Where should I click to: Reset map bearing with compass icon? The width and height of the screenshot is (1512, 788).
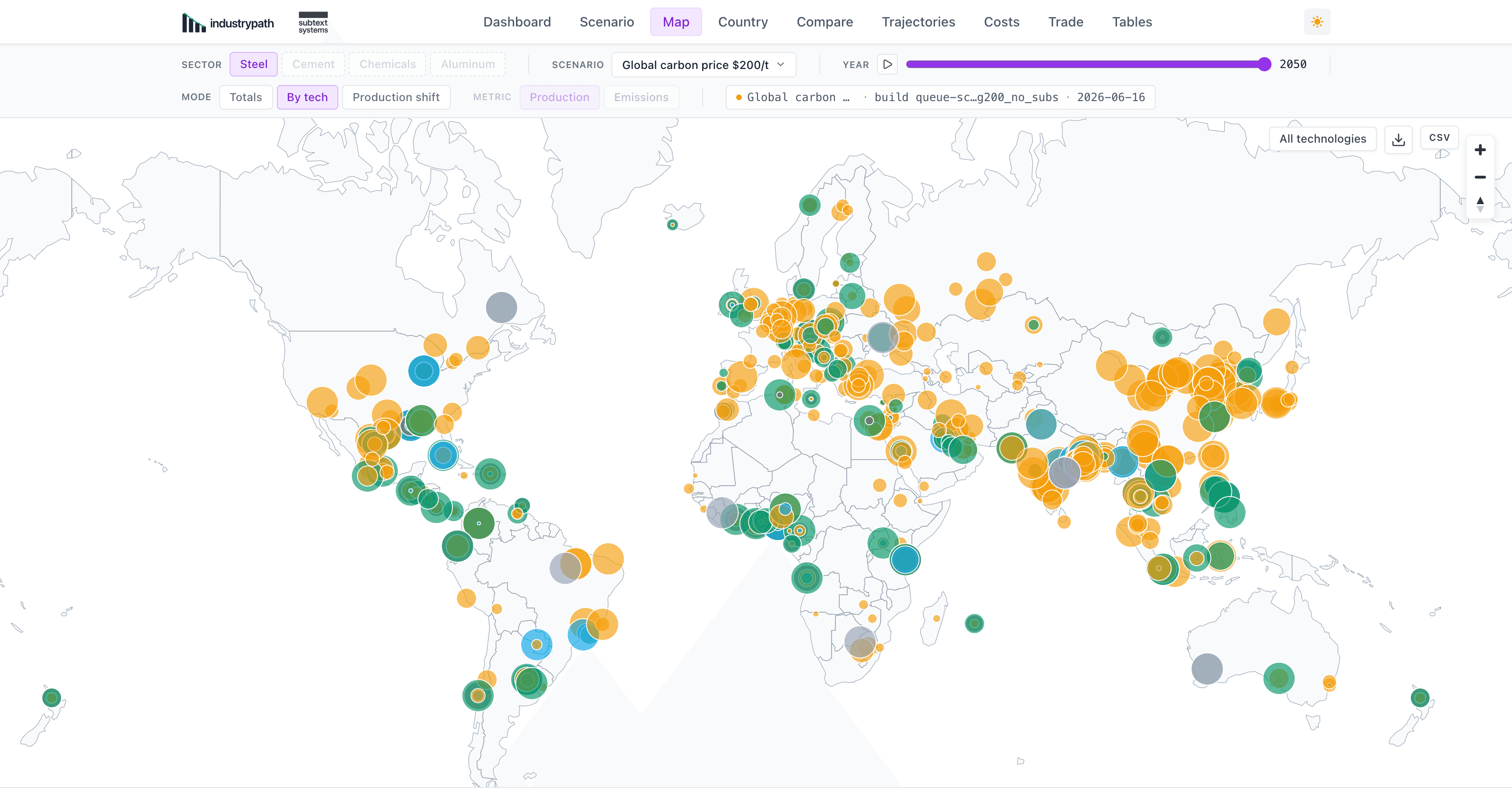coord(1480,204)
